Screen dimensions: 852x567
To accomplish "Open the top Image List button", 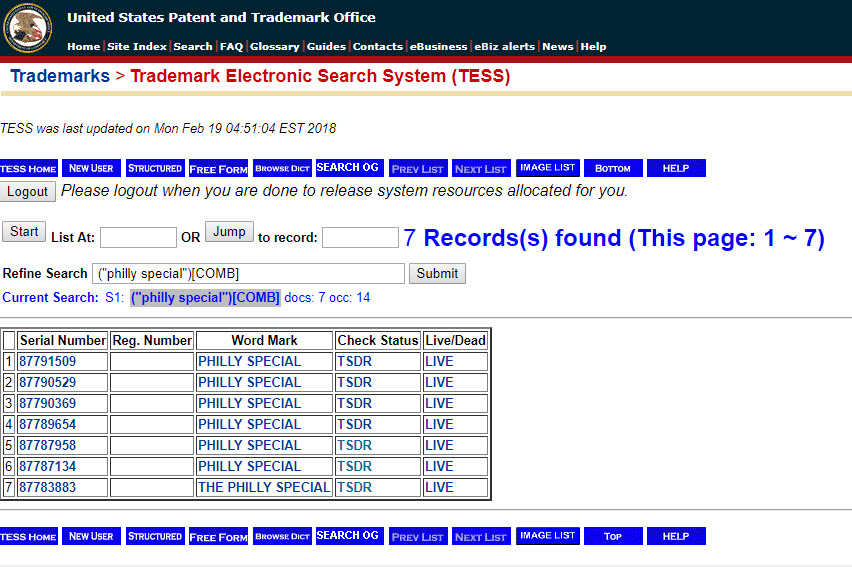I will (x=547, y=168).
